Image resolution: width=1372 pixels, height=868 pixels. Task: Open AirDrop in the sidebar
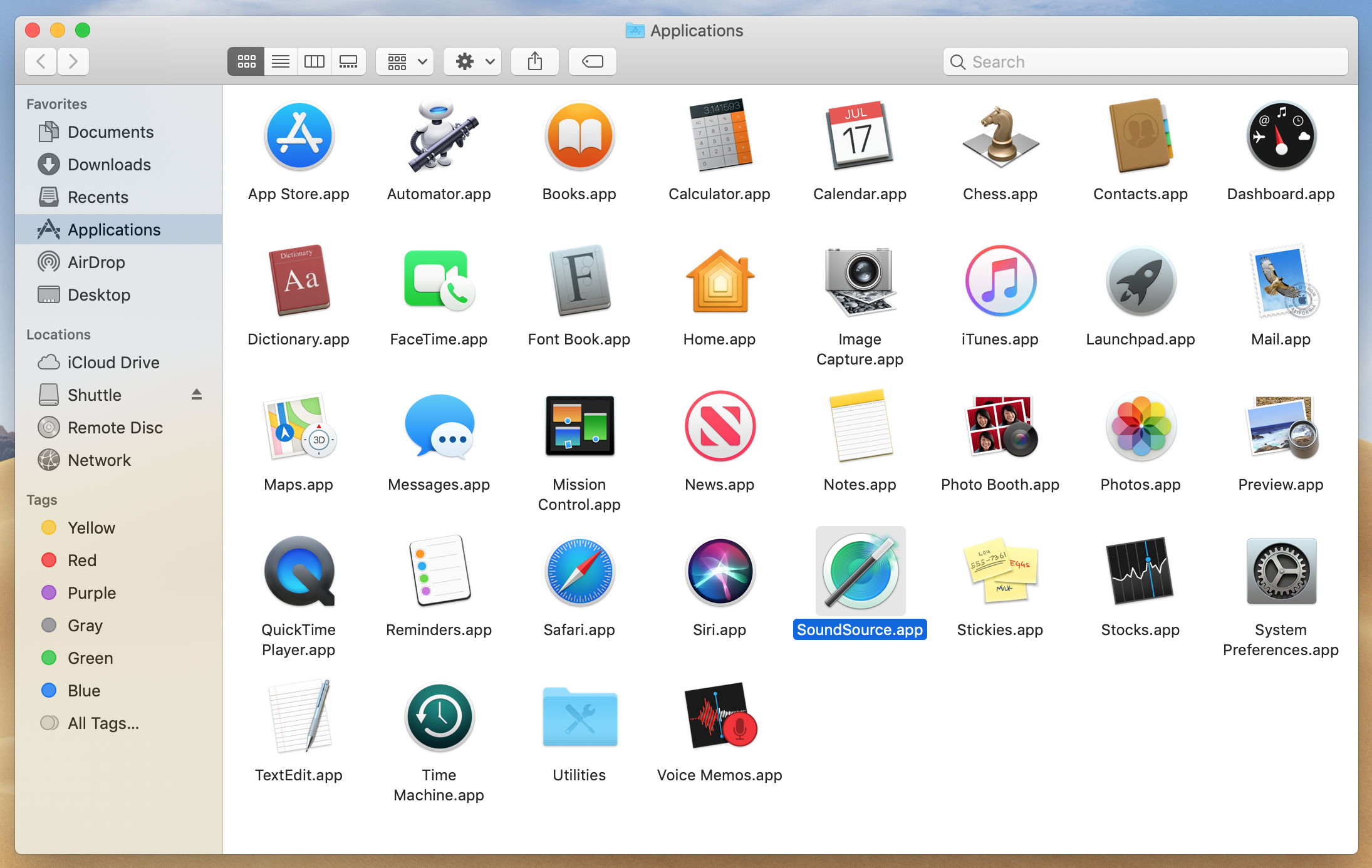tap(119, 262)
